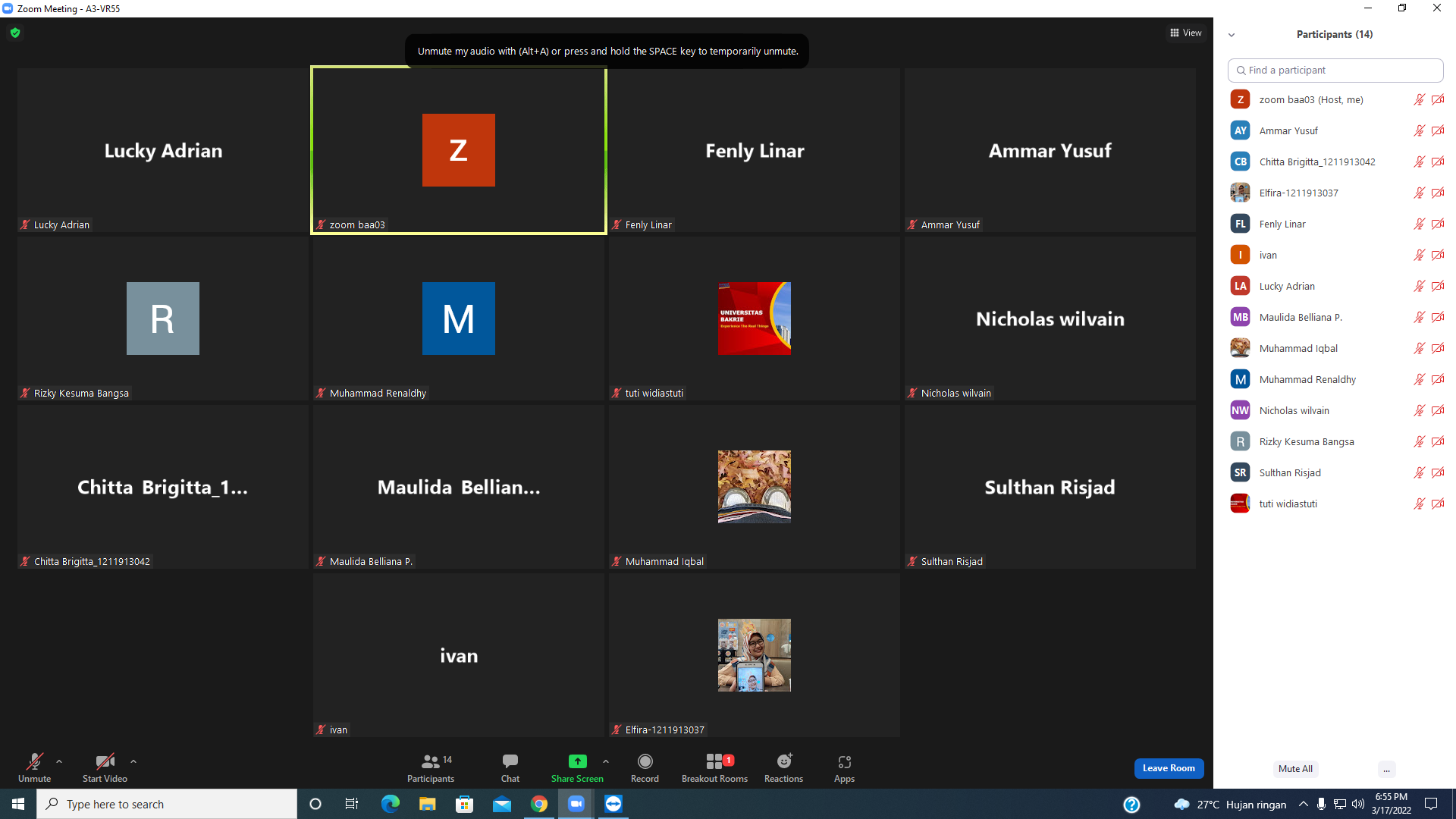
Task: Click Muhammad Iqbal name in participants list
Action: (1298, 348)
